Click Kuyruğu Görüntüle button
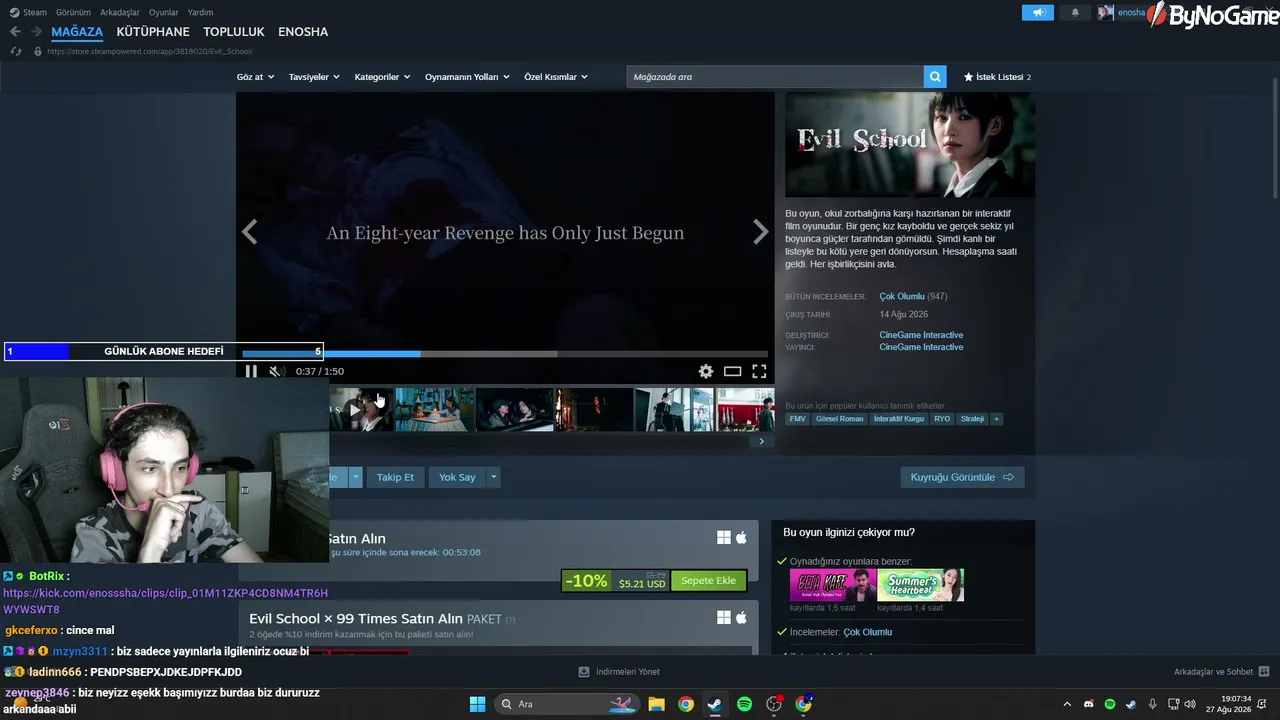Viewport: 1280px width, 720px height. pyautogui.click(x=962, y=477)
